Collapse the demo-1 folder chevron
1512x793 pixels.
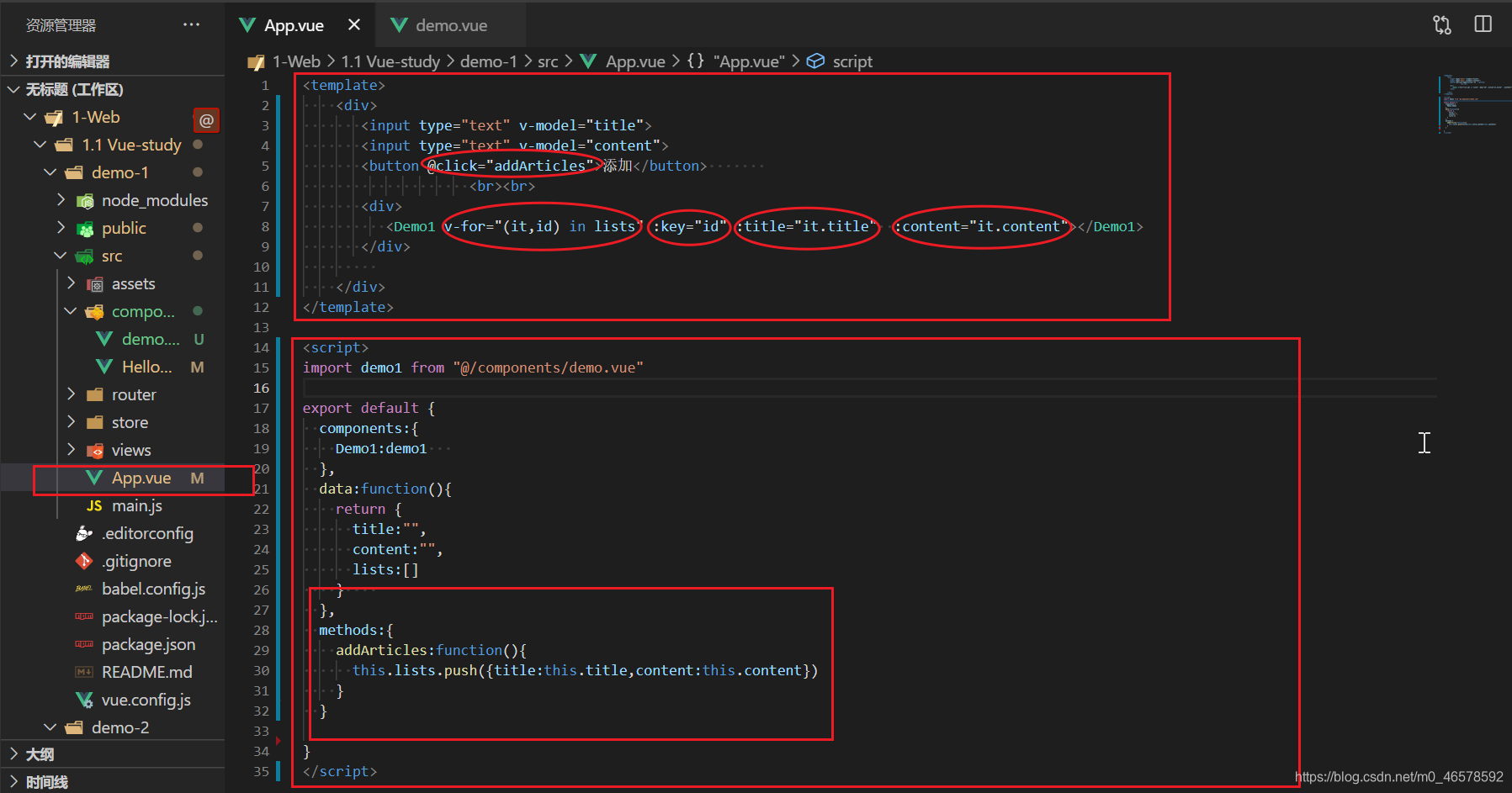(x=50, y=172)
